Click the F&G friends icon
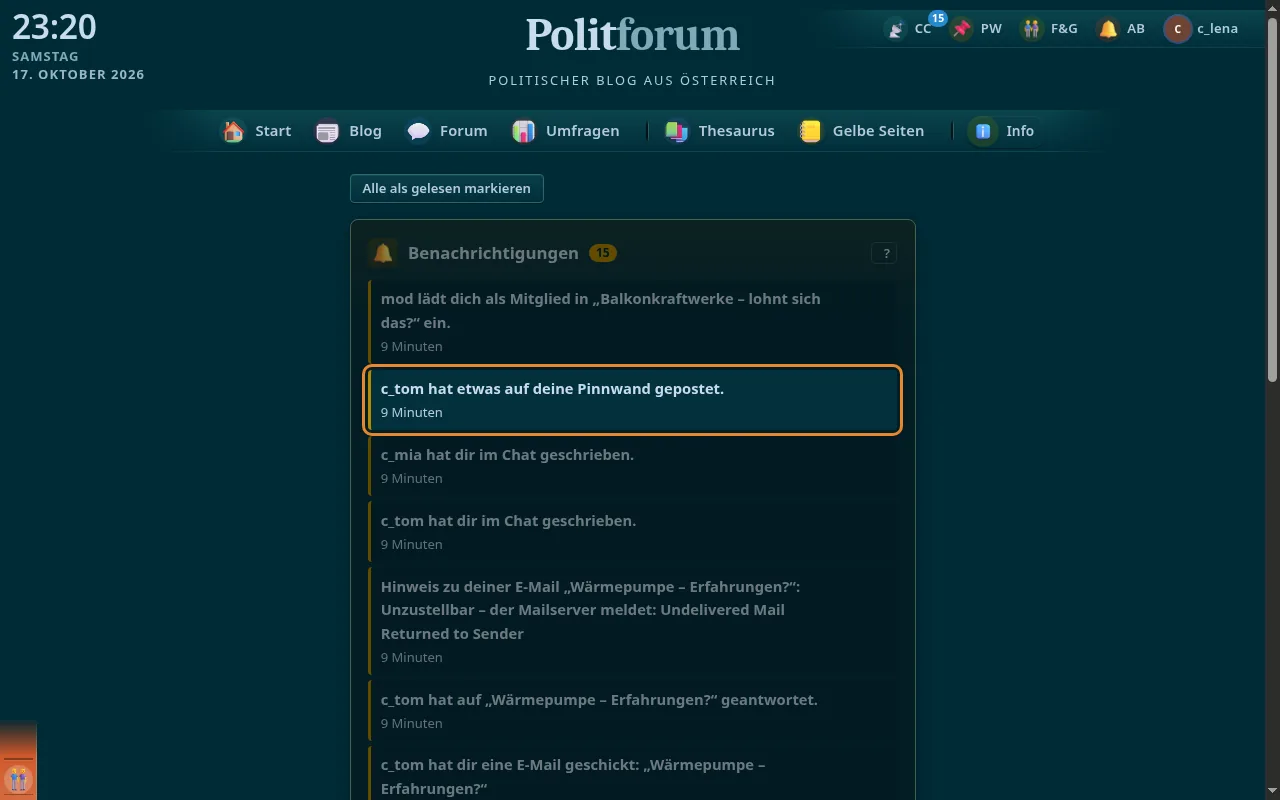 (1031, 29)
